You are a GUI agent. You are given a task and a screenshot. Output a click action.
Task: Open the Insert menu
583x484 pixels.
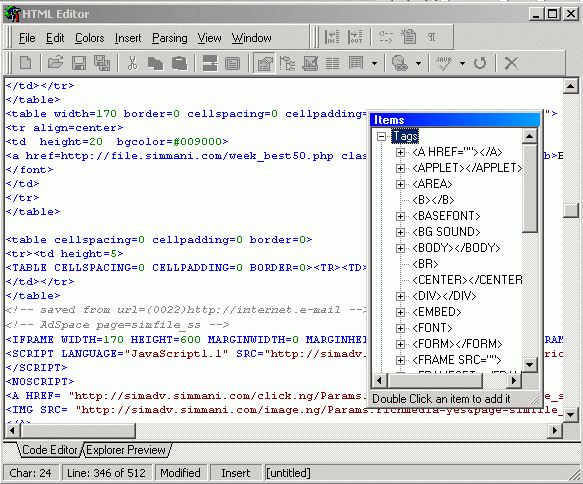point(128,38)
